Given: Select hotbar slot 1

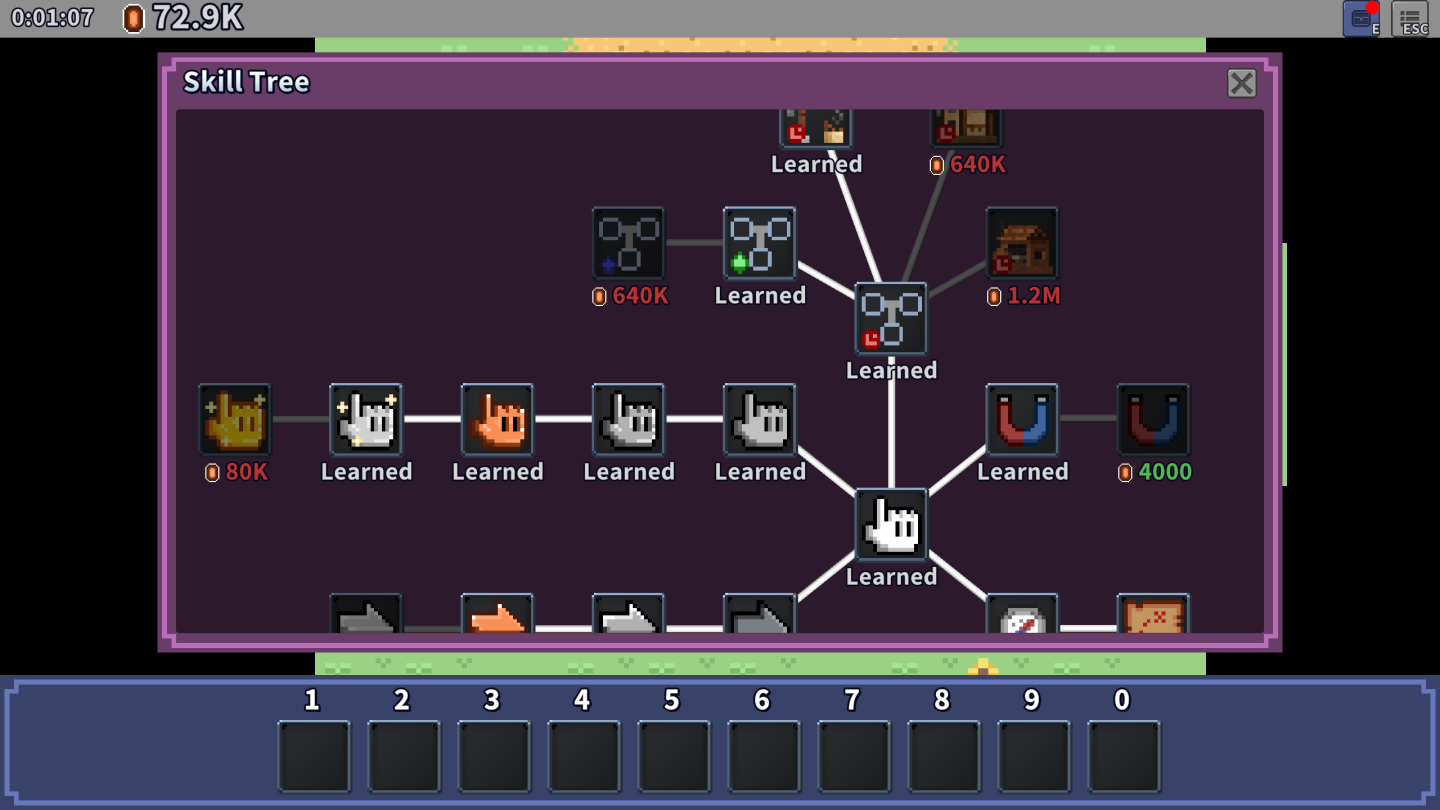Looking at the screenshot, I should [314, 757].
